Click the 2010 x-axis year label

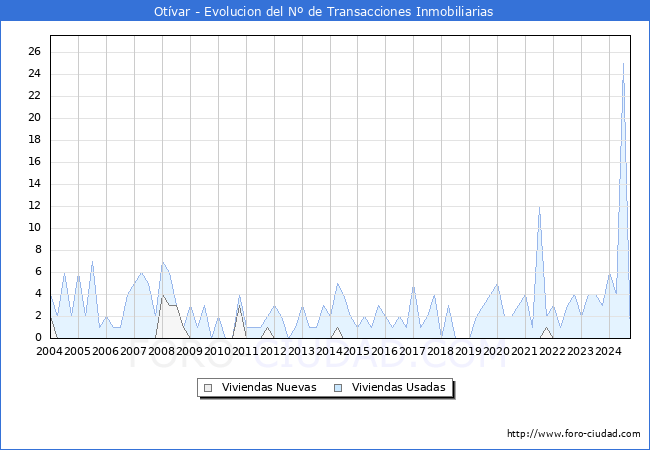pyautogui.click(x=217, y=351)
